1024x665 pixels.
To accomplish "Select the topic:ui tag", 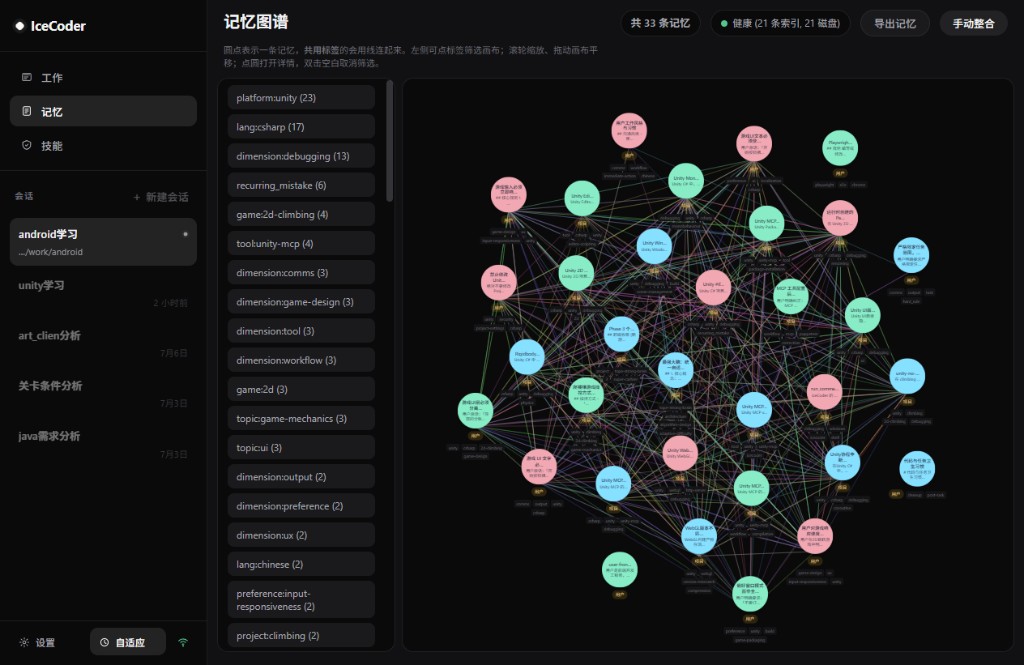I will click(301, 447).
